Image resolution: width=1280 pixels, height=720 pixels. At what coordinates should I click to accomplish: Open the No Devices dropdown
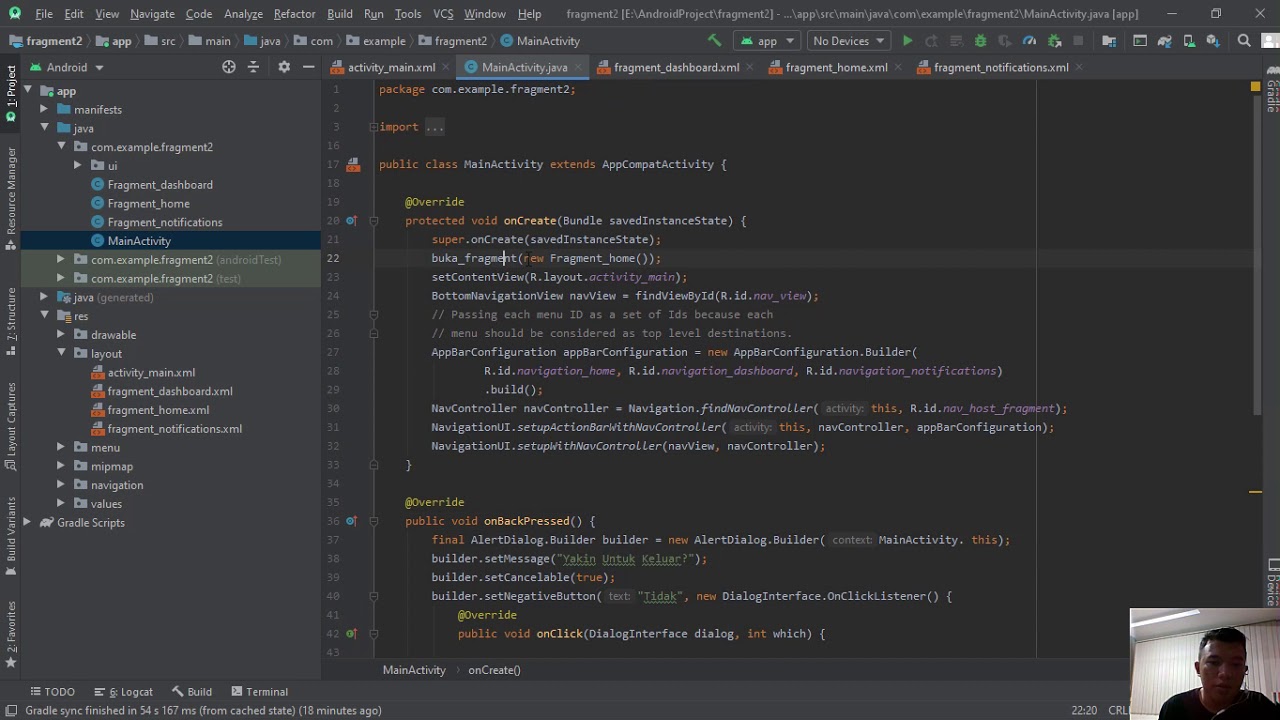848,41
